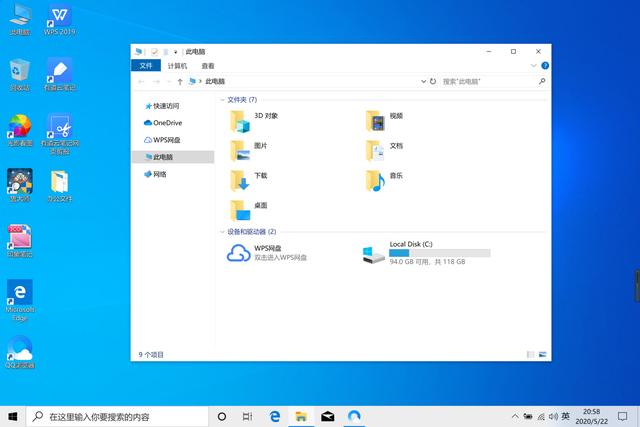Select the WPS网盘 cloud drive item

click(267, 253)
